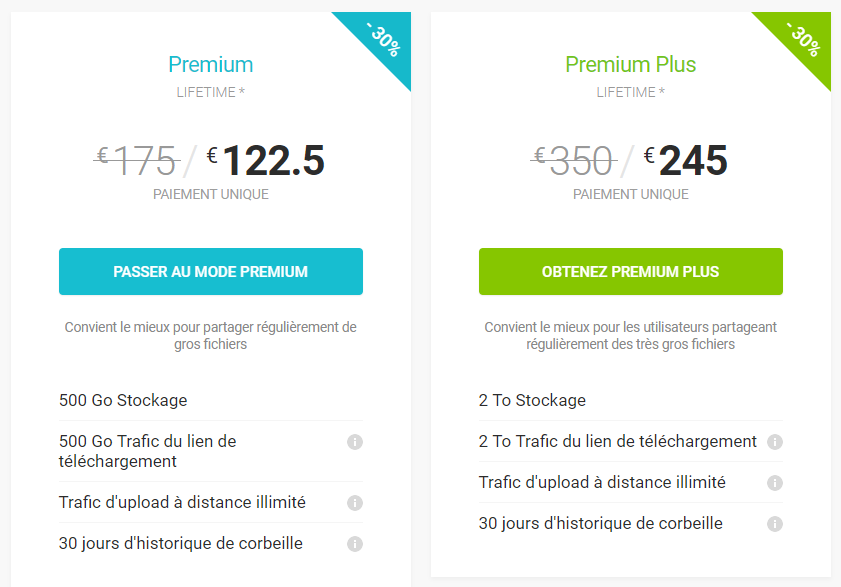Open info icon for 500 Go Trafic du lien
Screen dimensions: 841x587
(x=355, y=442)
